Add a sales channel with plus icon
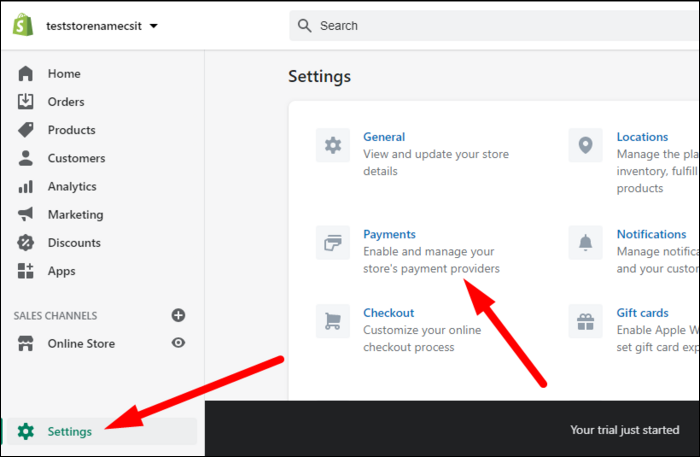This screenshot has height=457, width=700. coord(179,315)
